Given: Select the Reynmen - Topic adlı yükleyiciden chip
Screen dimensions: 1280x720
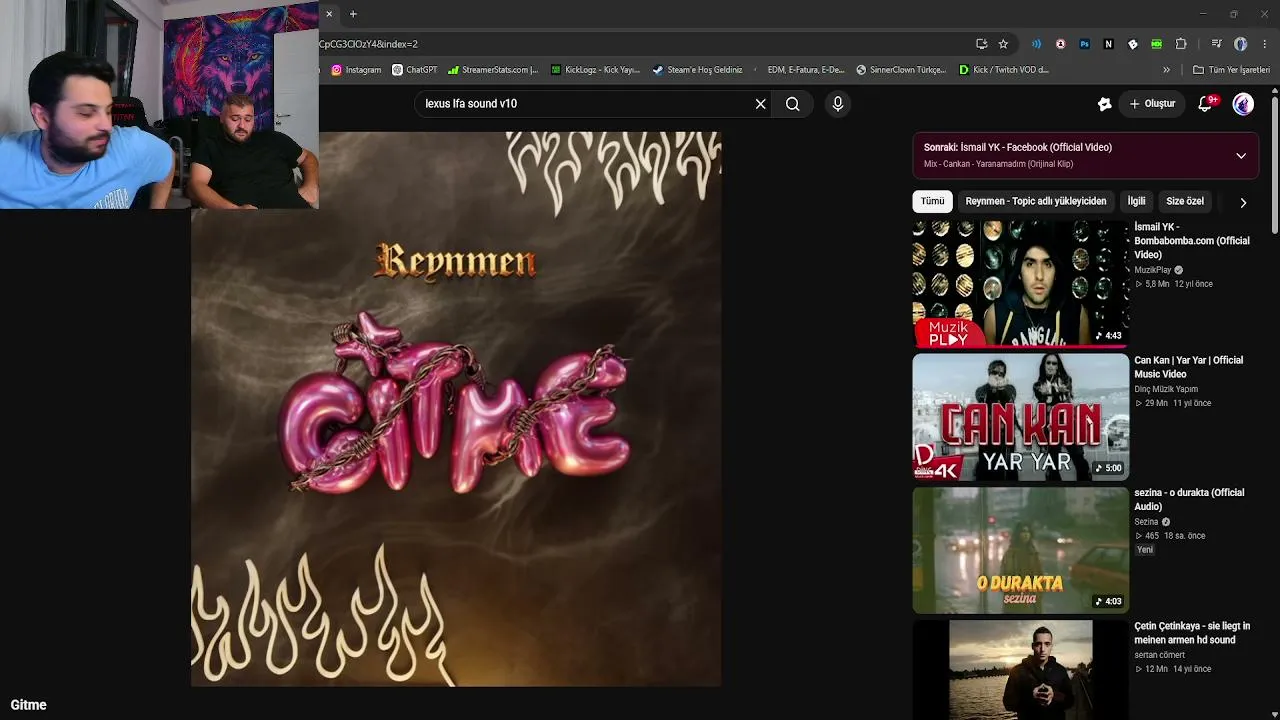Looking at the screenshot, I should [1036, 201].
